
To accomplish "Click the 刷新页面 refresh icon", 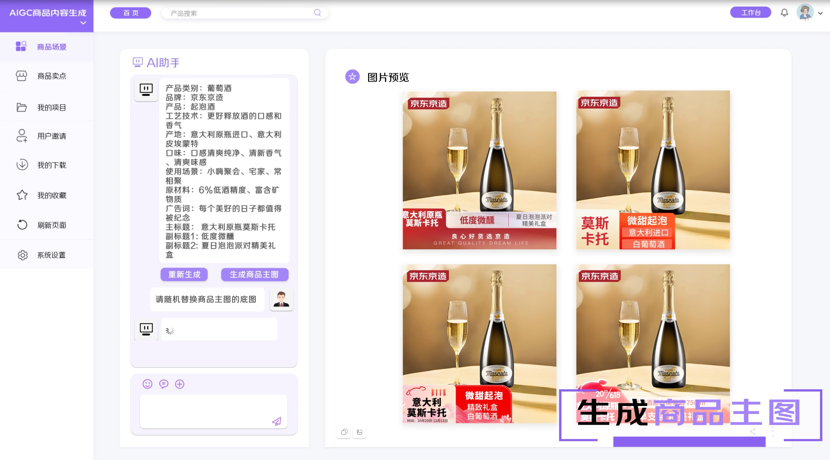I will (22, 225).
